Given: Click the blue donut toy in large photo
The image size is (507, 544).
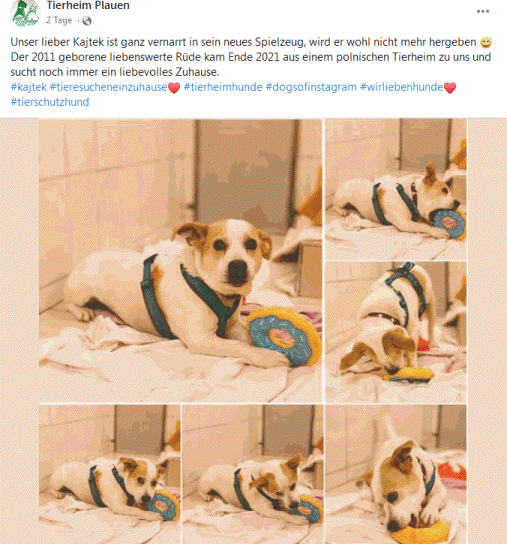Looking at the screenshot, I should [x=284, y=336].
